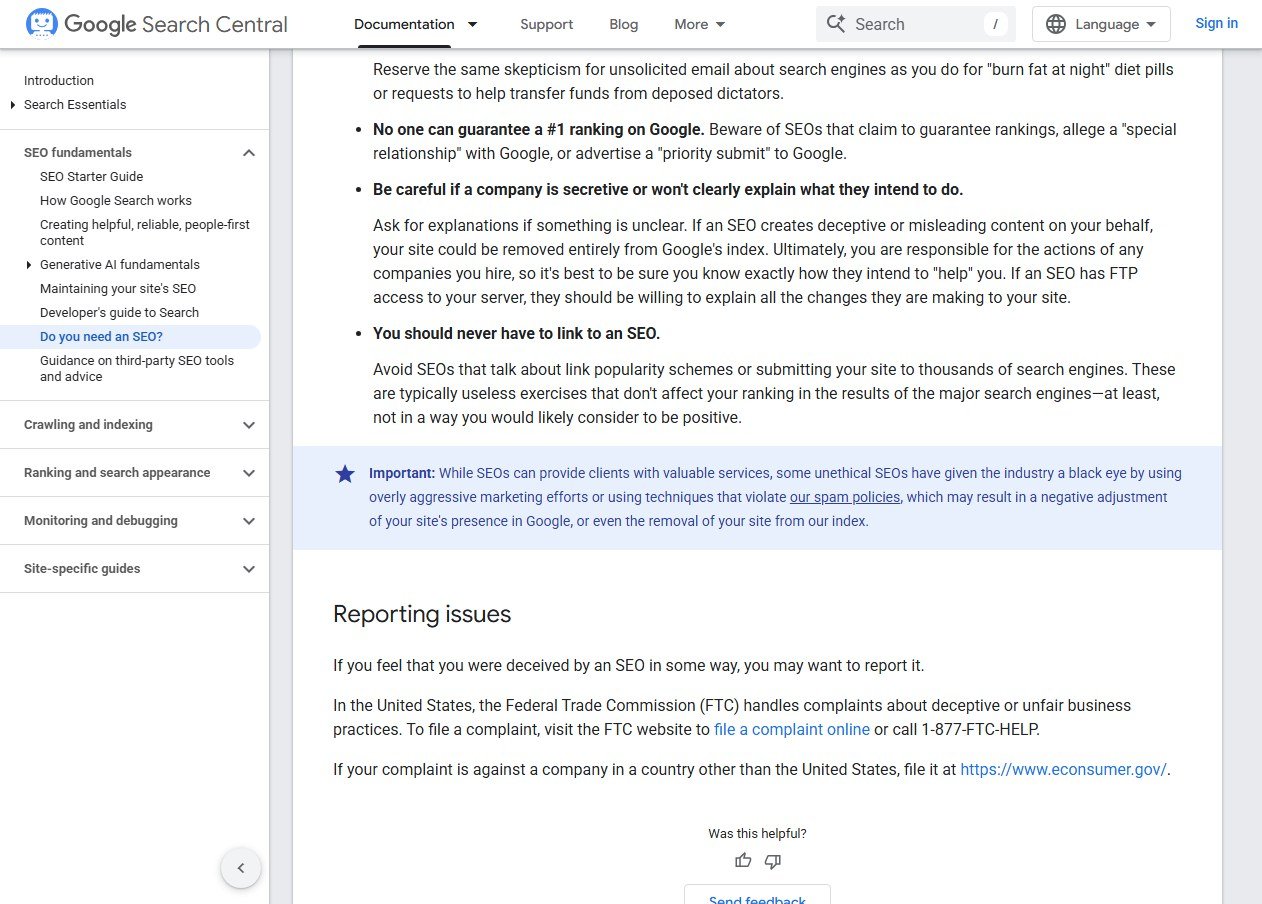The width and height of the screenshot is (1262, 904).
Task: Open SEO Starter Guide in sidebar
Action: click(x=91, y=176)
